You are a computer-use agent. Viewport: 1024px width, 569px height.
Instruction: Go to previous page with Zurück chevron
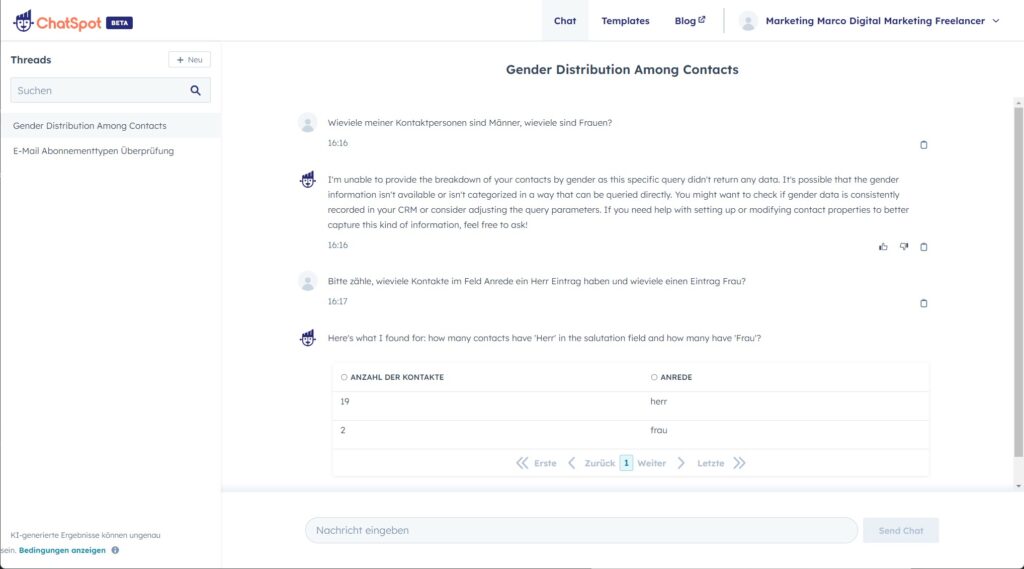coord(571,463)
